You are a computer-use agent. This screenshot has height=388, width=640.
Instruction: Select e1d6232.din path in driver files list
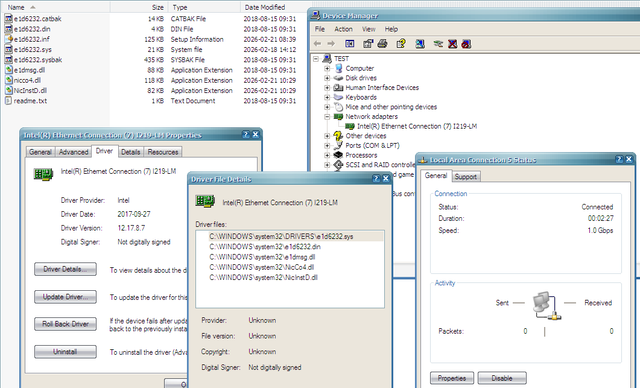[x=265, y=247]
